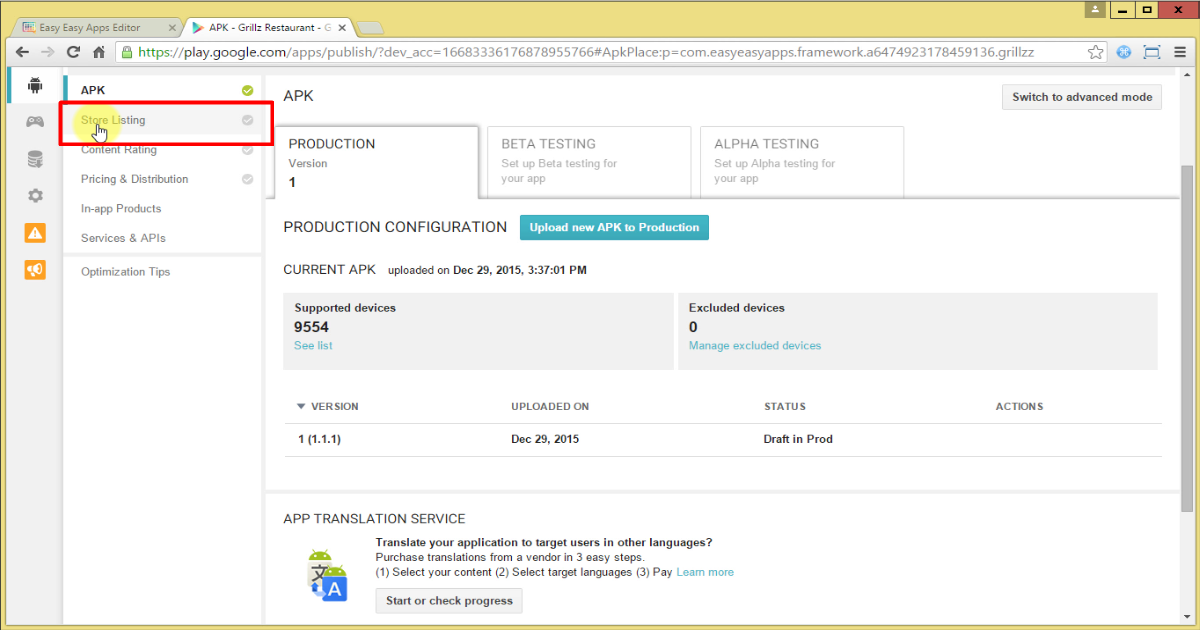Open Settings with the gear sidebar icon

tap(35, 196)
